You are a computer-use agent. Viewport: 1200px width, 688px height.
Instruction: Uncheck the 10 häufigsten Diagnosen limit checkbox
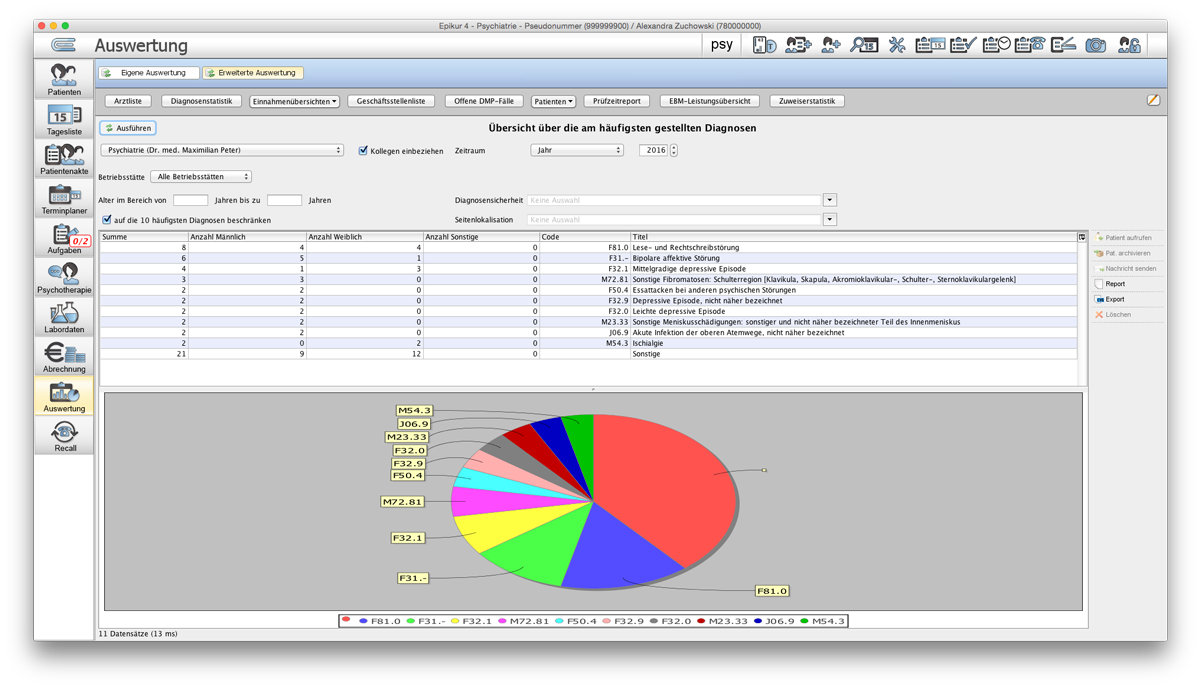pos(107,220)
